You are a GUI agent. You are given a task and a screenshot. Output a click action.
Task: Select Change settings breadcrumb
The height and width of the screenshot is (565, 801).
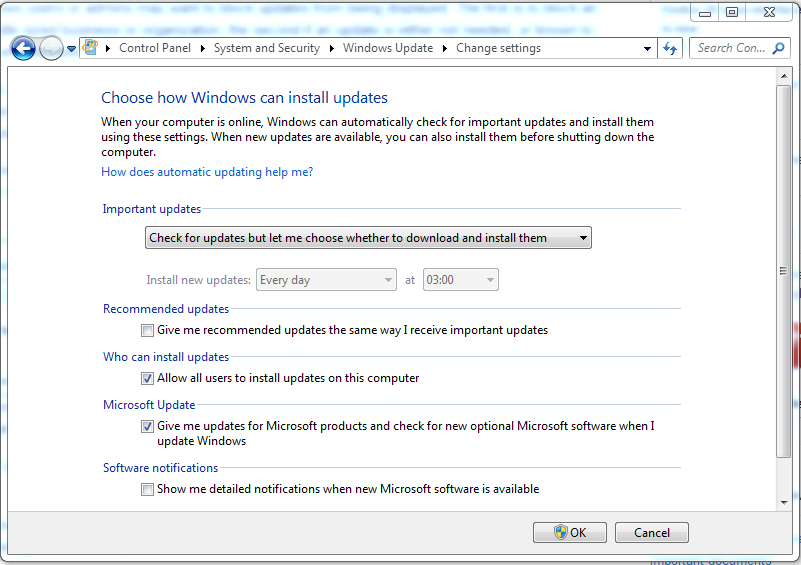point(498,48)
